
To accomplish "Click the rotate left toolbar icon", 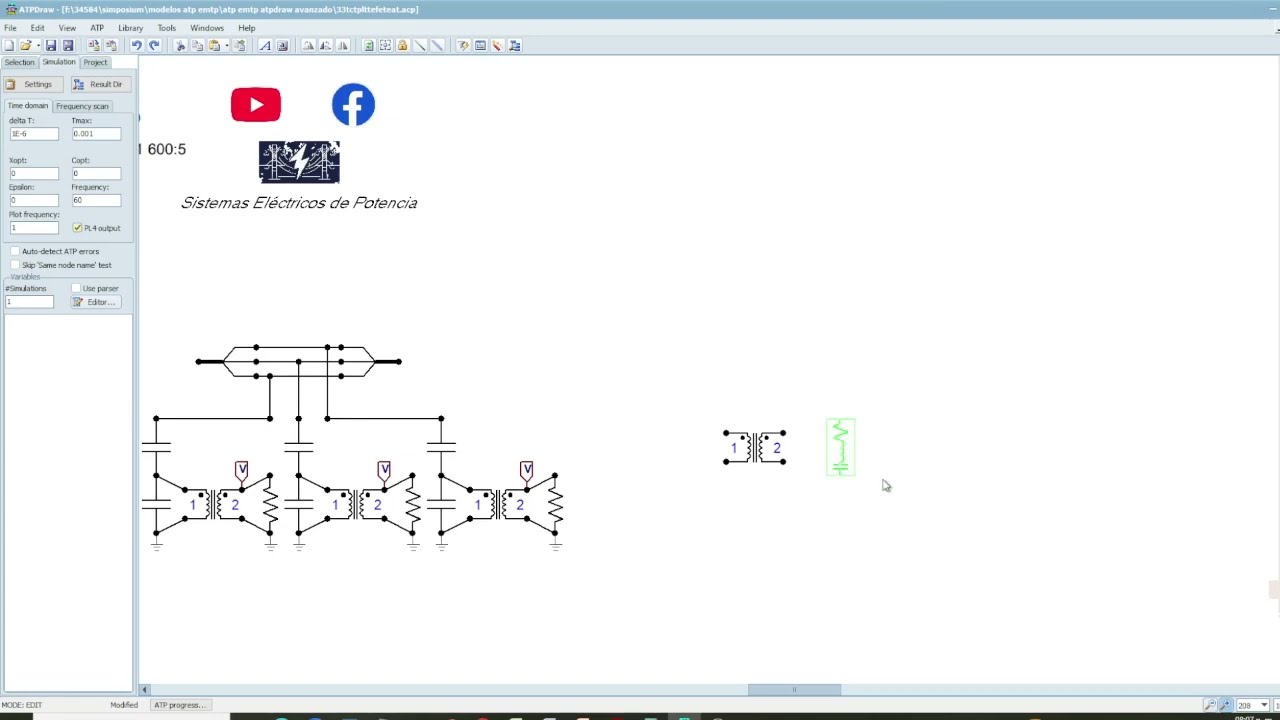I will 308,45.
